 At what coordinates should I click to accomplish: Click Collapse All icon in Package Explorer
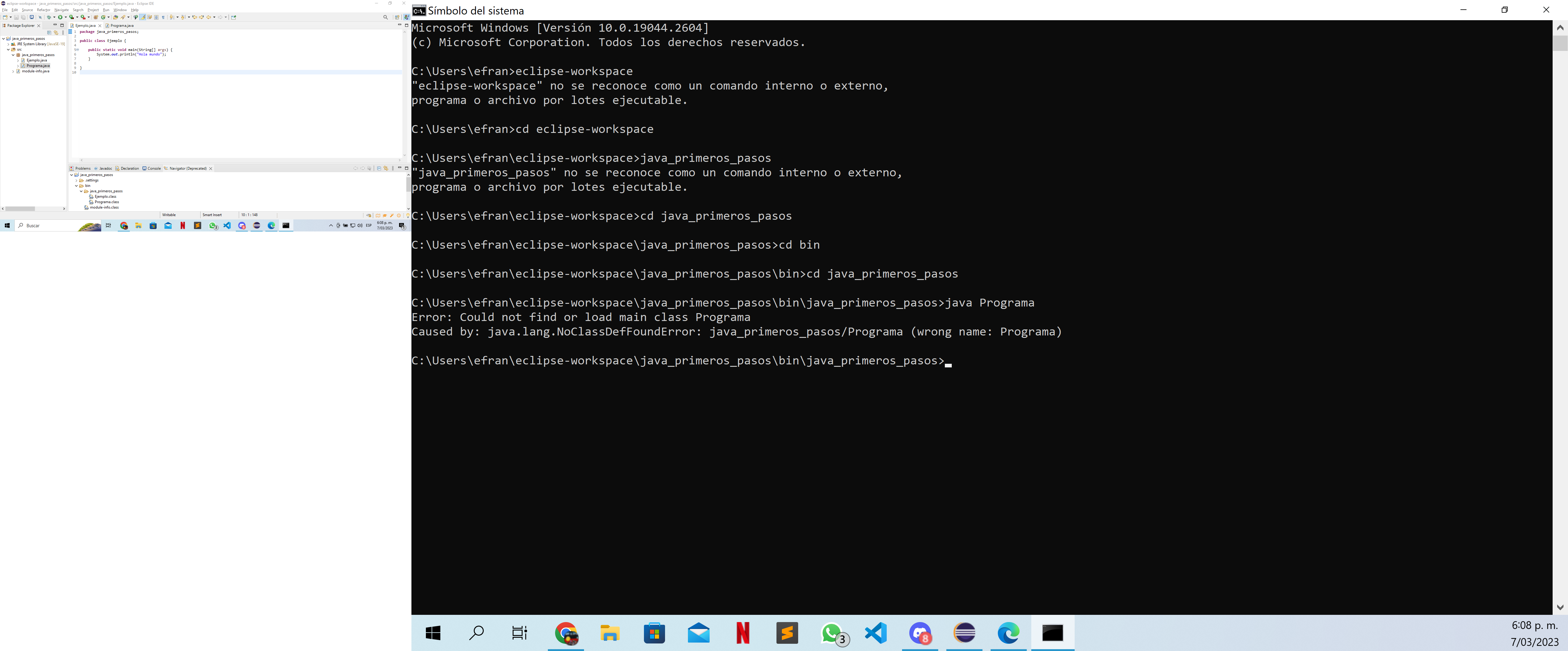(49, 33)
